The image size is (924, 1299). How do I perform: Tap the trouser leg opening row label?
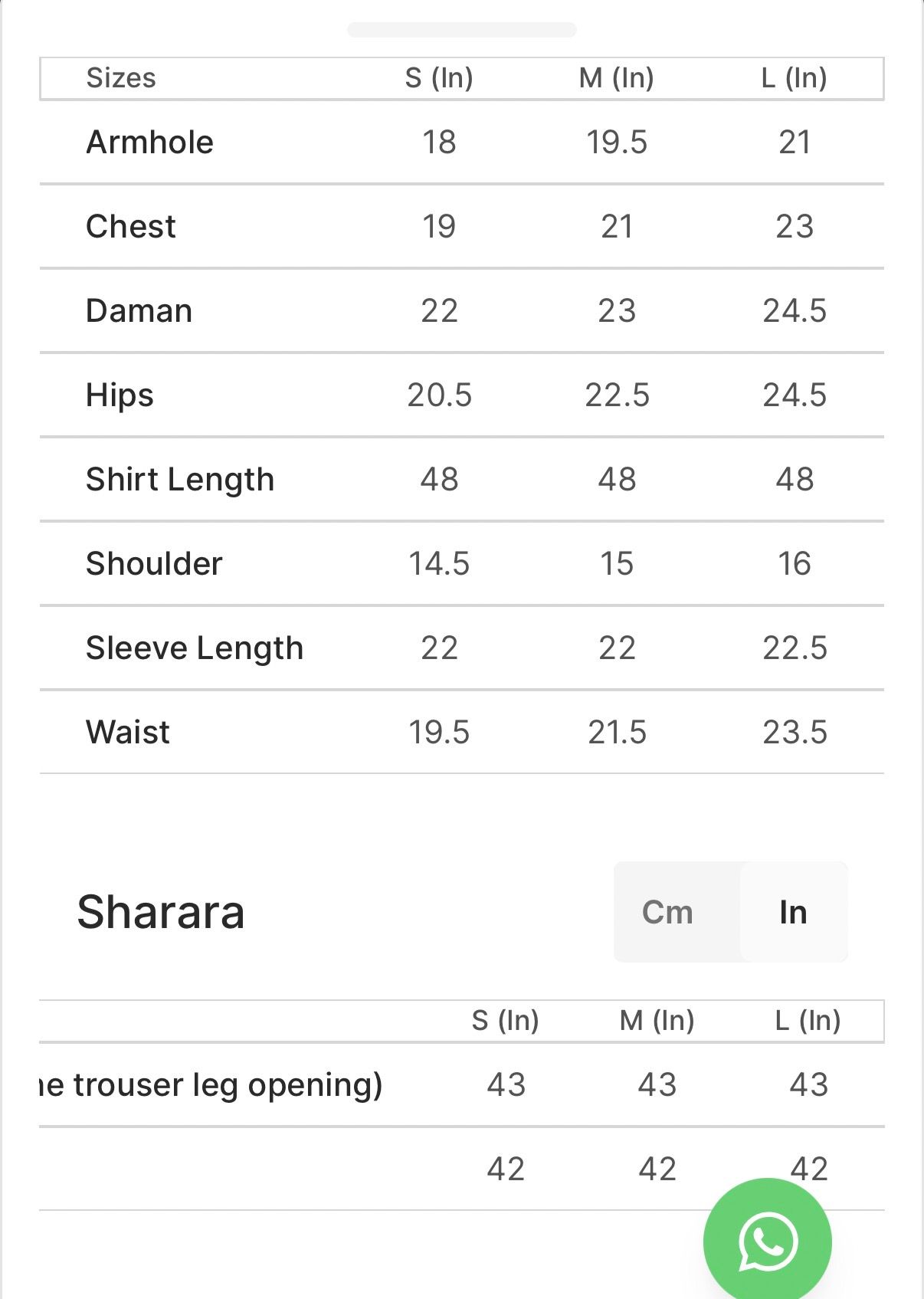click(212, 1085)
